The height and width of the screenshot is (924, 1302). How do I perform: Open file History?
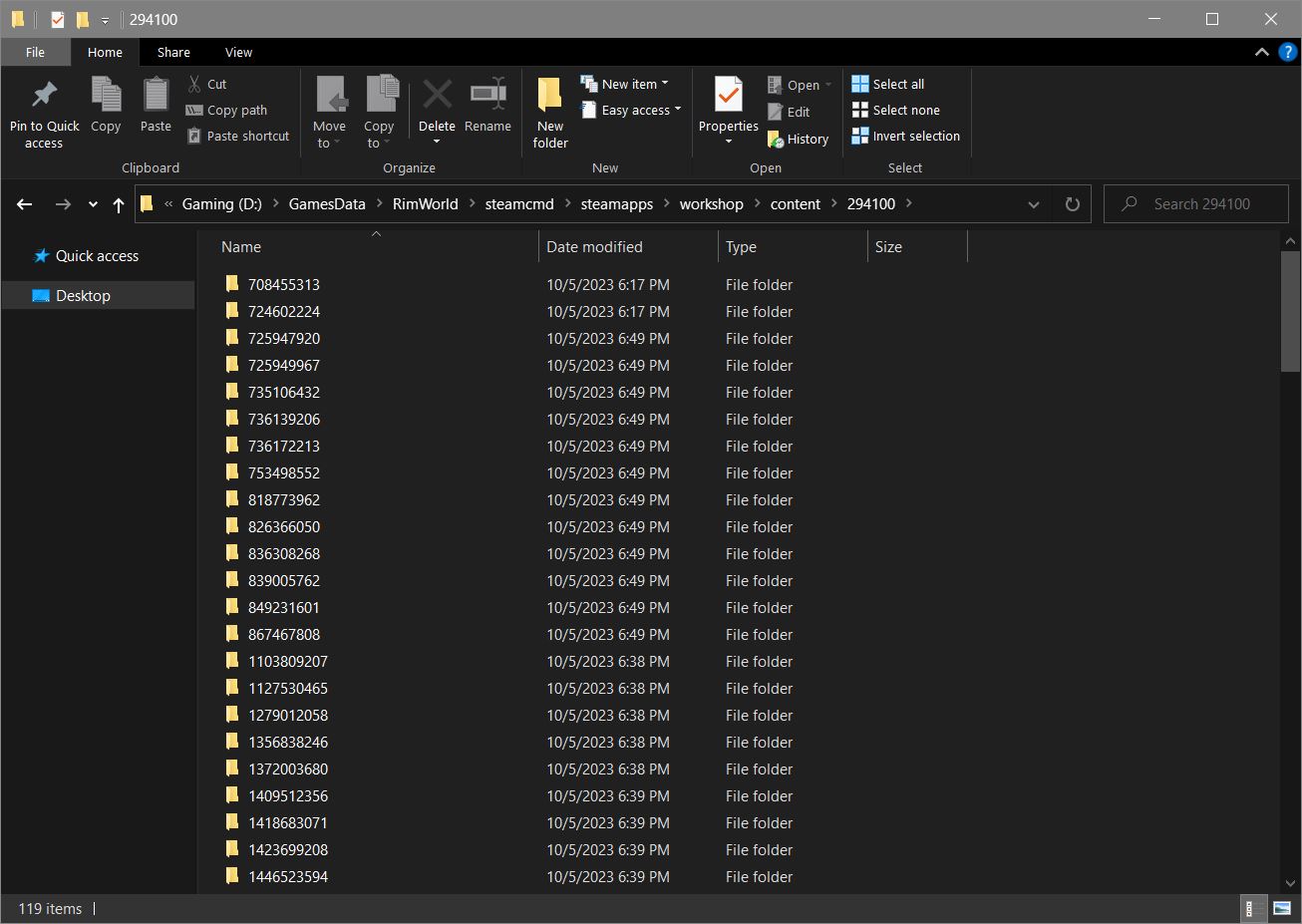coord(799,139)
